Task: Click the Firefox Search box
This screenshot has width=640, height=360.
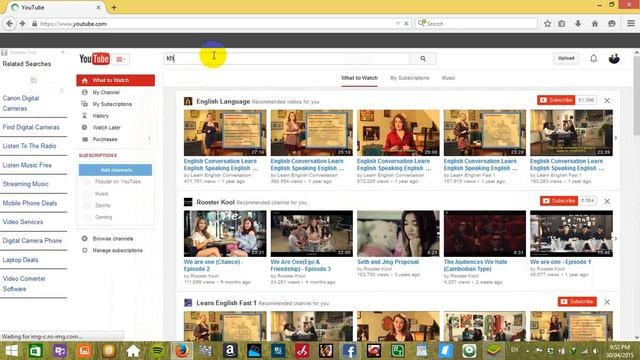Action: 476,24
